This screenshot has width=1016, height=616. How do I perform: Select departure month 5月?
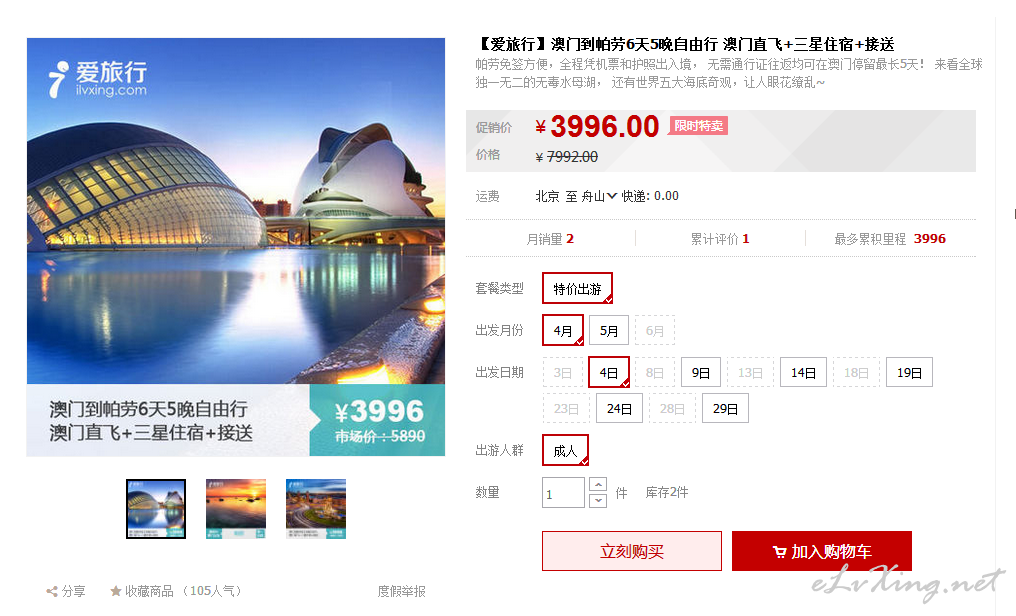(x=608, y=331)
